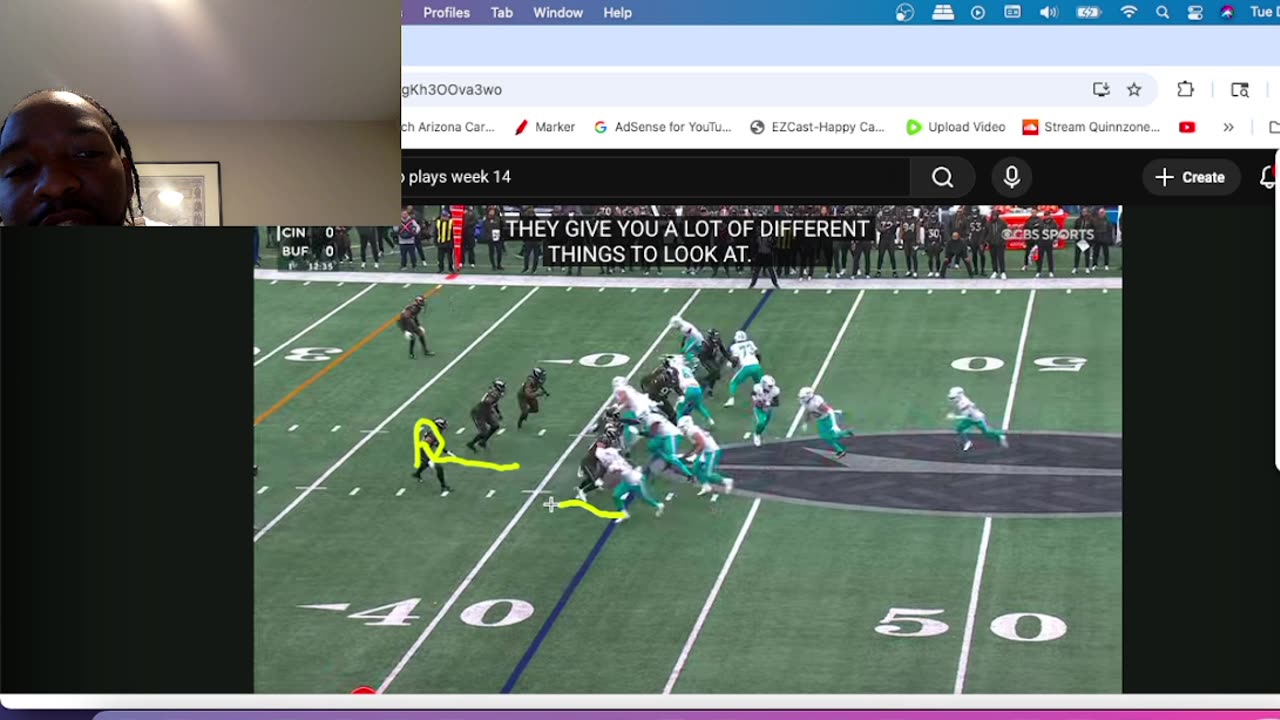Open Spotlight search in the menu bar
The height and width of the screenshot is (720, 1280).
pyautogui.click(x=1162, y=13)
